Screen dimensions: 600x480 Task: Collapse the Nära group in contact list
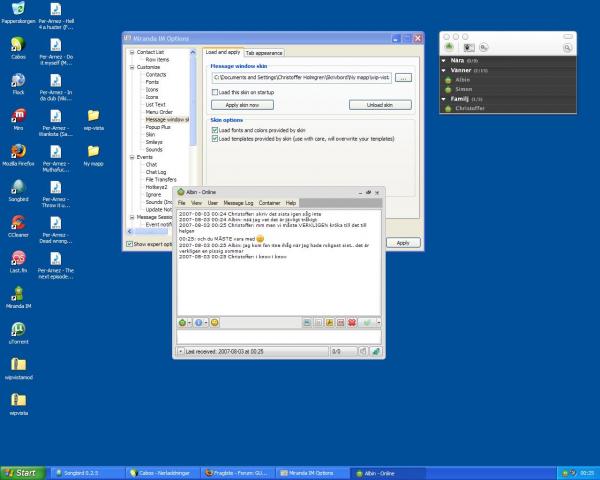tap(443, 60)
